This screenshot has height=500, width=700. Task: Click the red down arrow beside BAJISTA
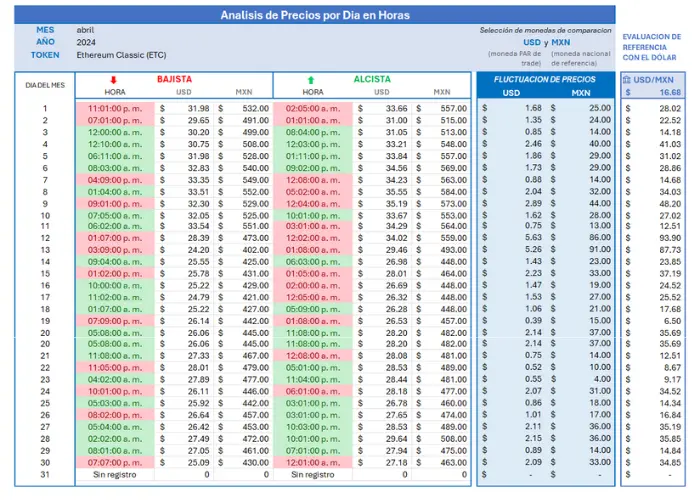[113, 80]
